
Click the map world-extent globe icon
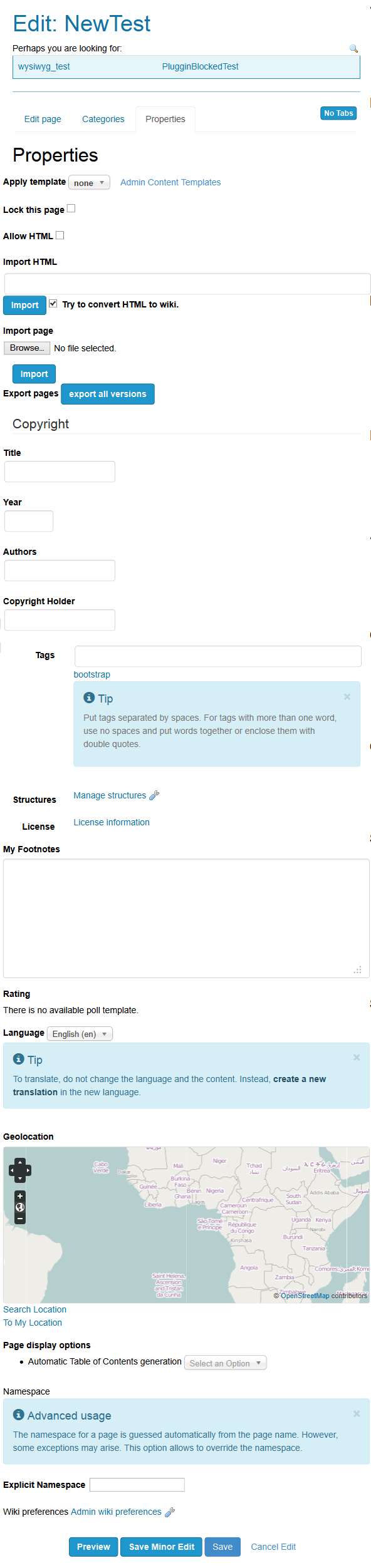[20, 1207]
